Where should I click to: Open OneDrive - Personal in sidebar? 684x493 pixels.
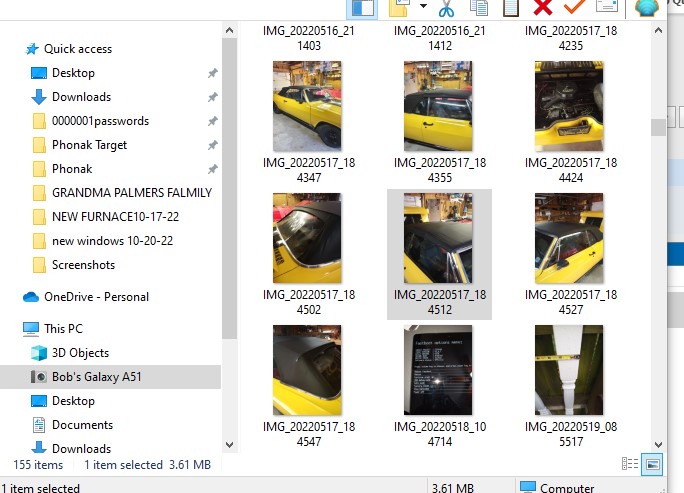click(96, 297)
